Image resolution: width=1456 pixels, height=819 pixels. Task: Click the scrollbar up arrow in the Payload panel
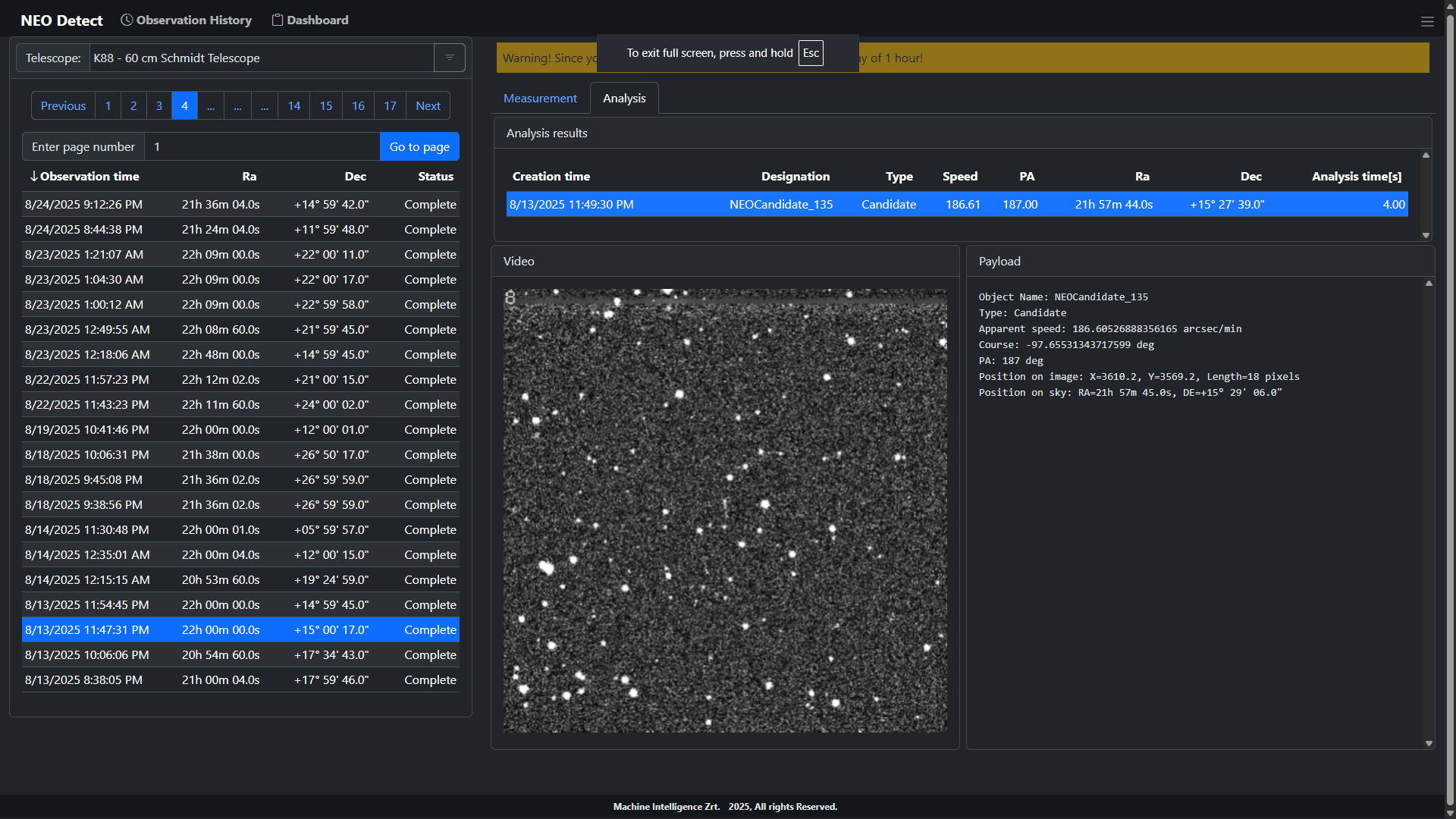[x=1429, y=283]
